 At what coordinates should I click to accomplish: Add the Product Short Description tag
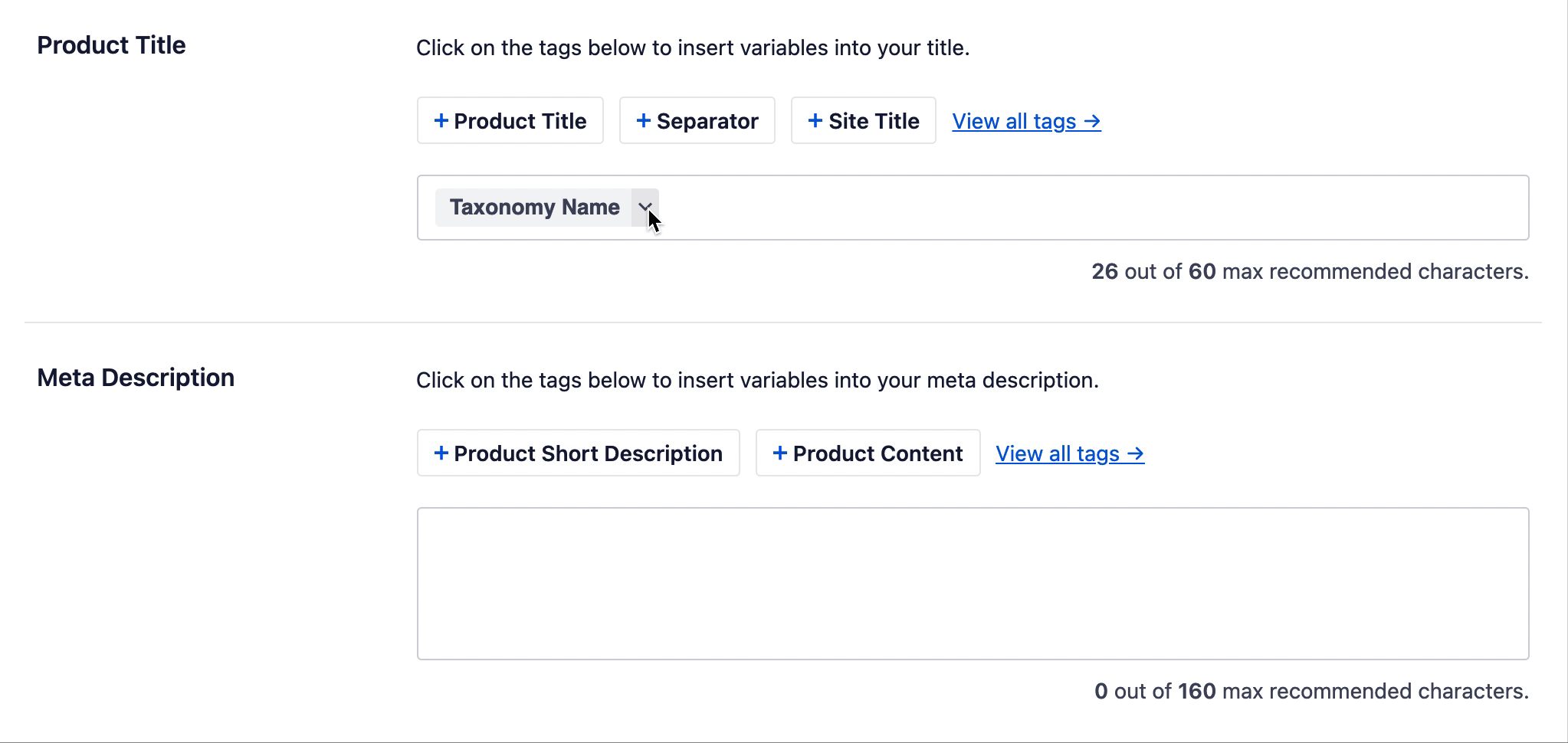pyautogui.click(x=579, y=453)
